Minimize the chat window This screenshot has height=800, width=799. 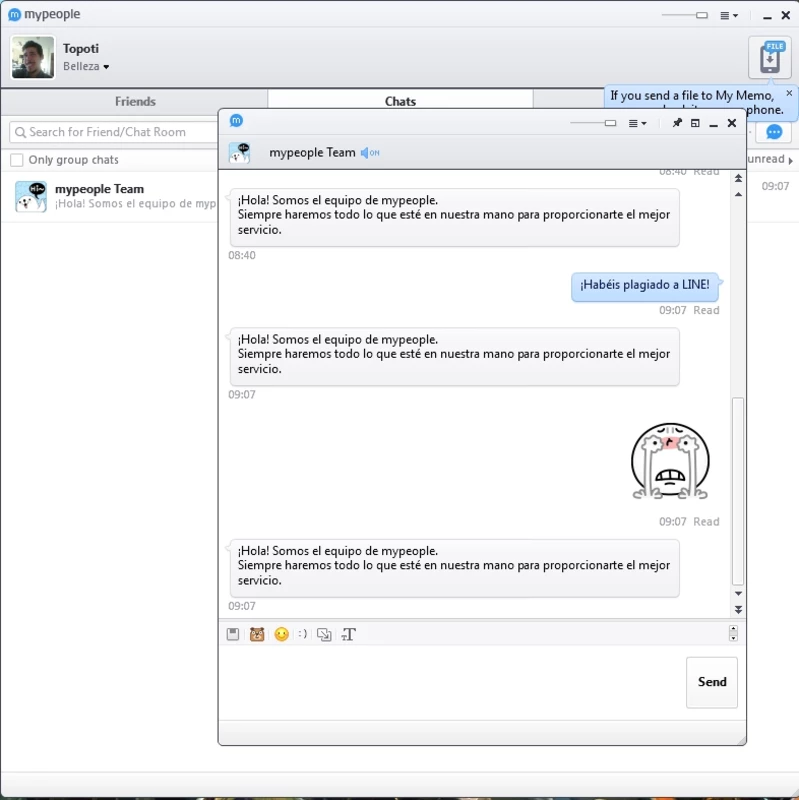pos(713,124)
